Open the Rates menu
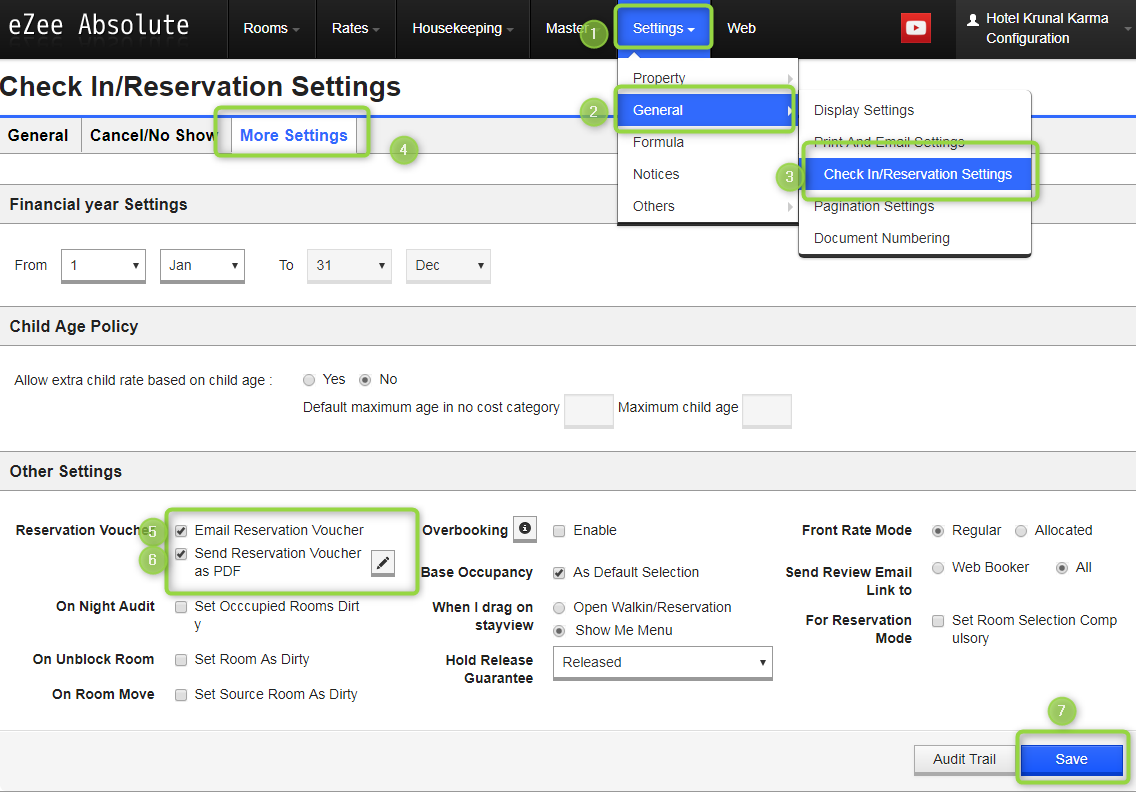1136x792 pixels. (355, 28)
